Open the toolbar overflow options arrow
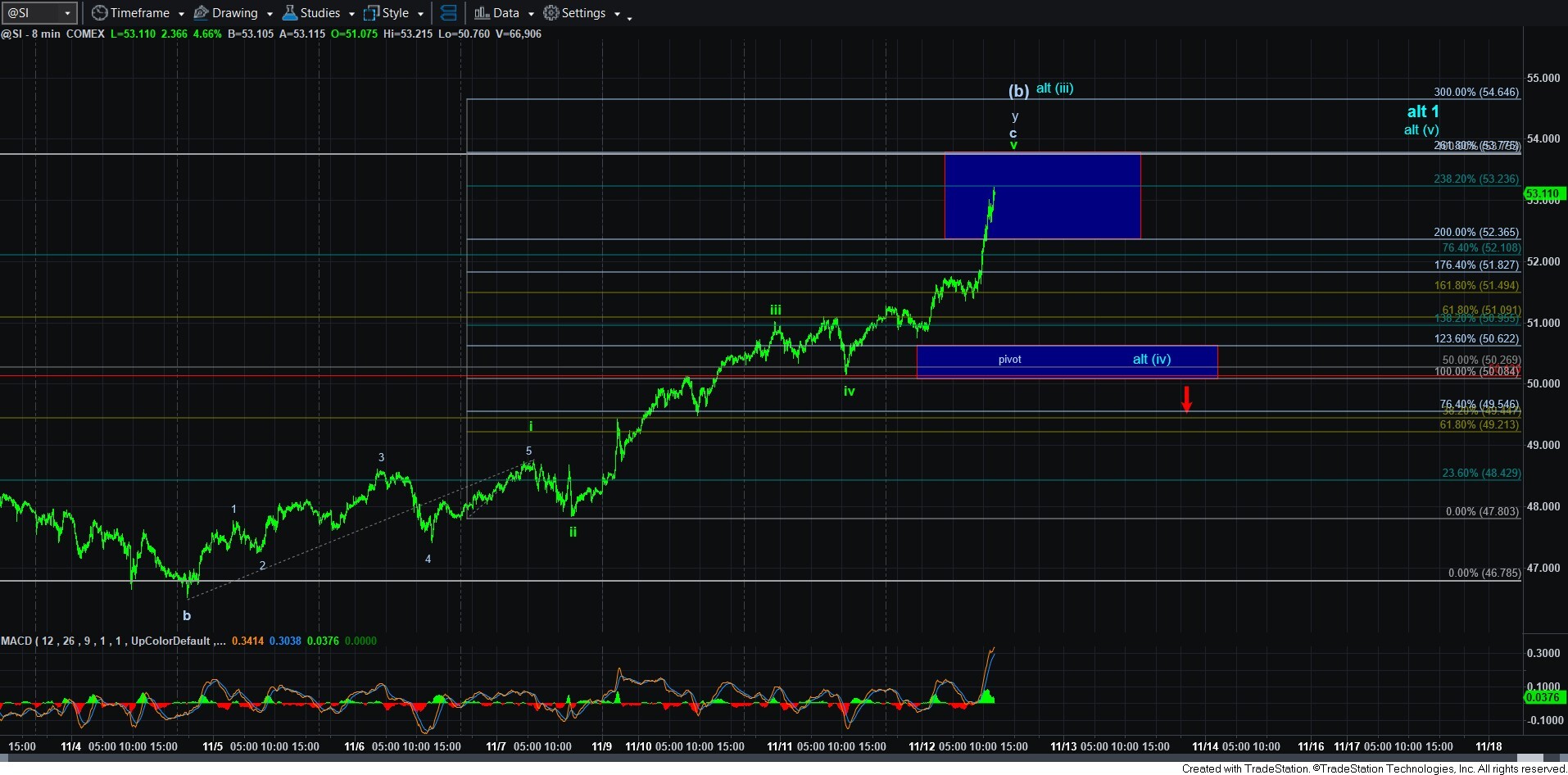 (629, 18)
